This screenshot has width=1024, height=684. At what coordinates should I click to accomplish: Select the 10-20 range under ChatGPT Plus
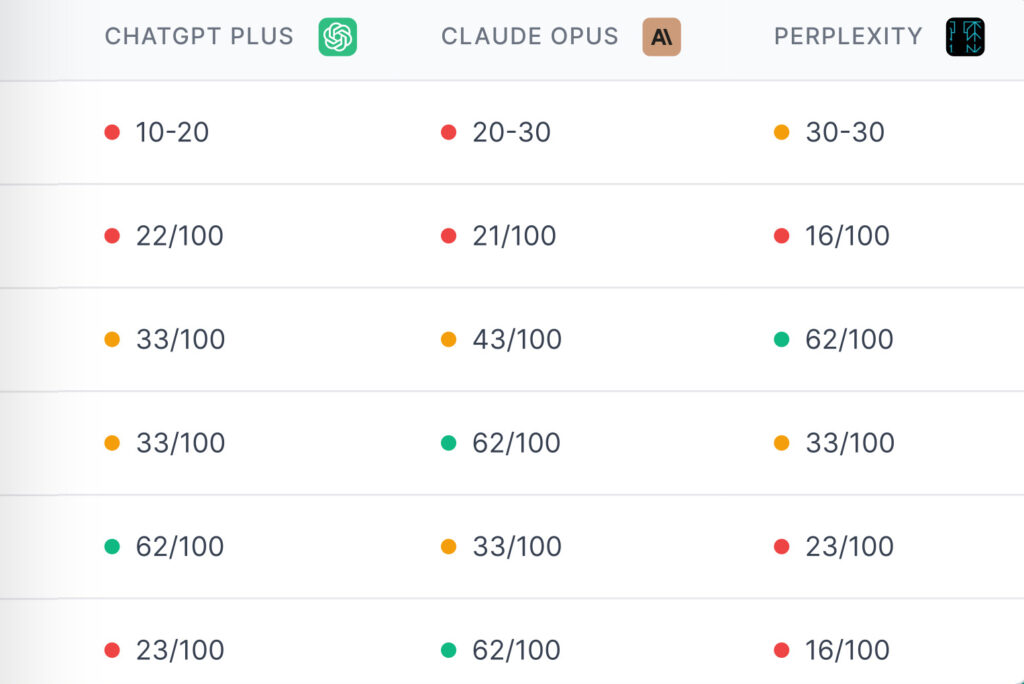(x=172, y=132)
